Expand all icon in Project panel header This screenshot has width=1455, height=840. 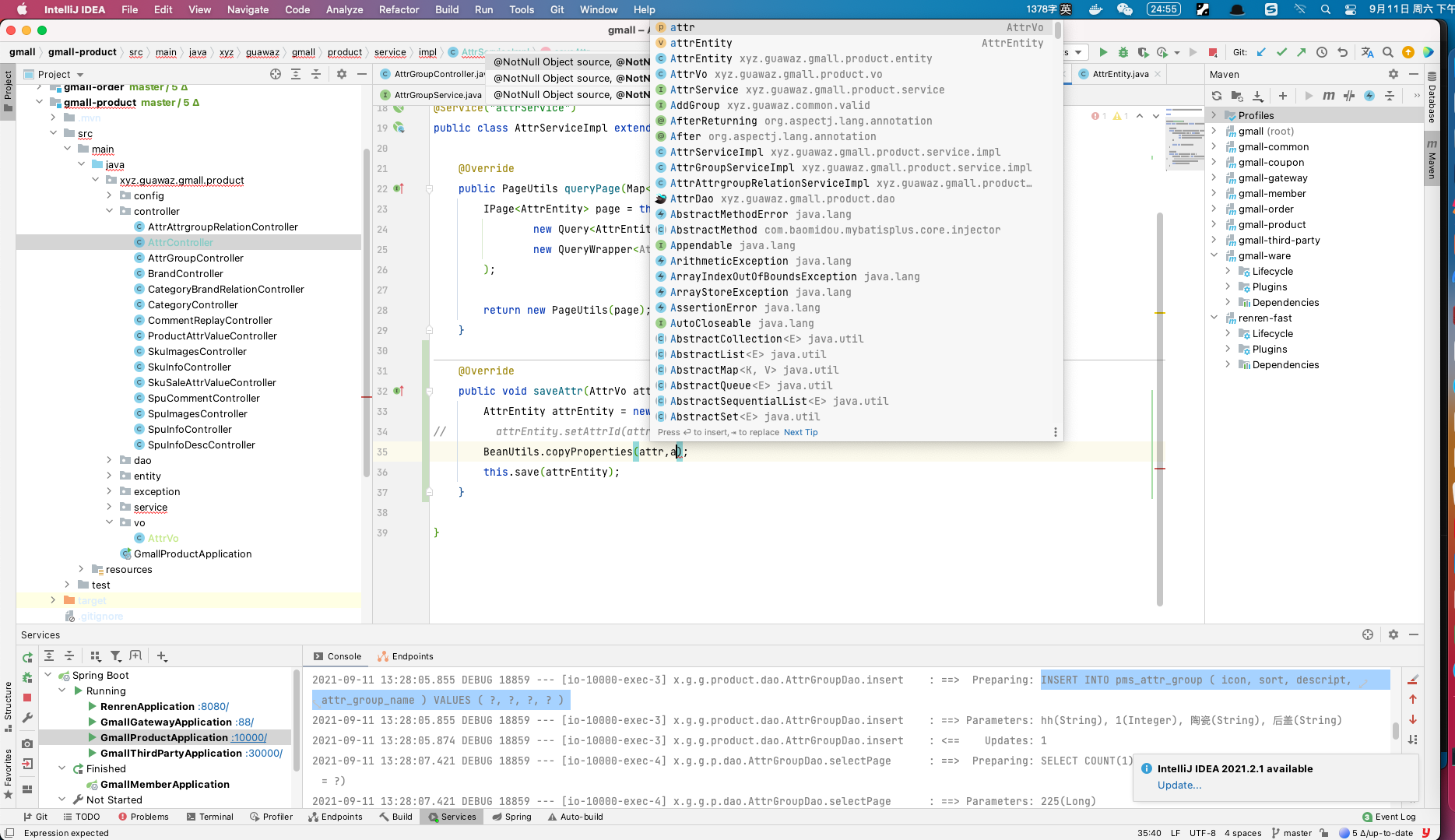[296, 74]
